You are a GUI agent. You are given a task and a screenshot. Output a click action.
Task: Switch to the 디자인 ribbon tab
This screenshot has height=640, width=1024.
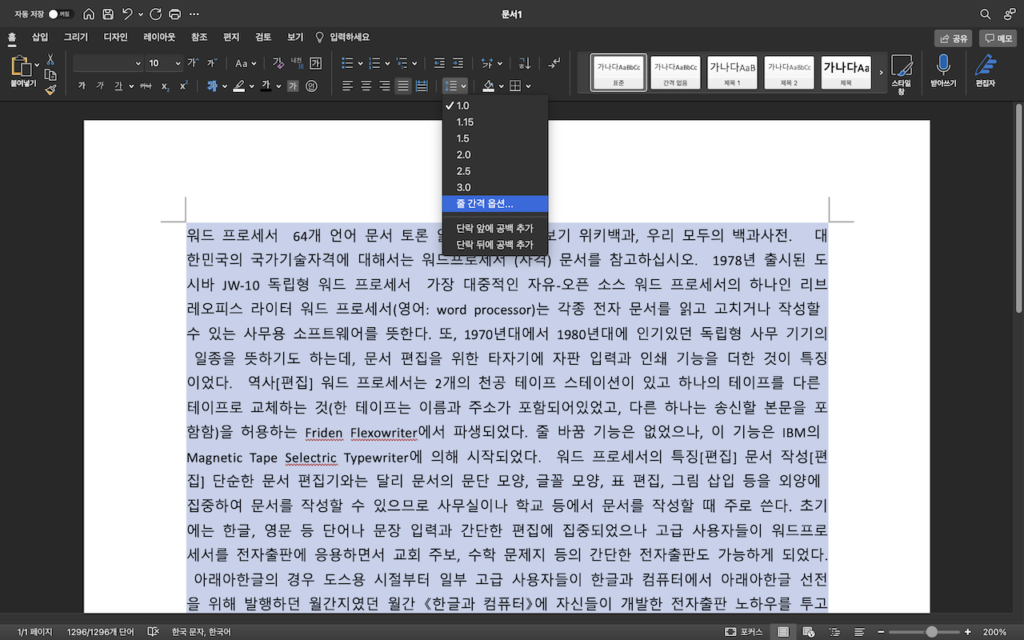tap(116, 37)
